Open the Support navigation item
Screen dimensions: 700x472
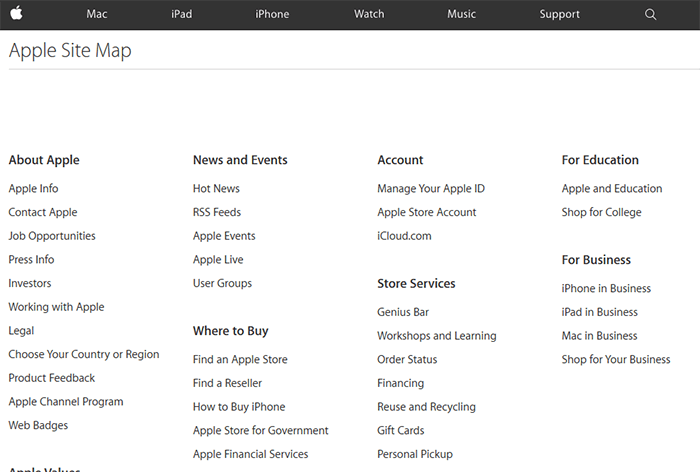559,14
